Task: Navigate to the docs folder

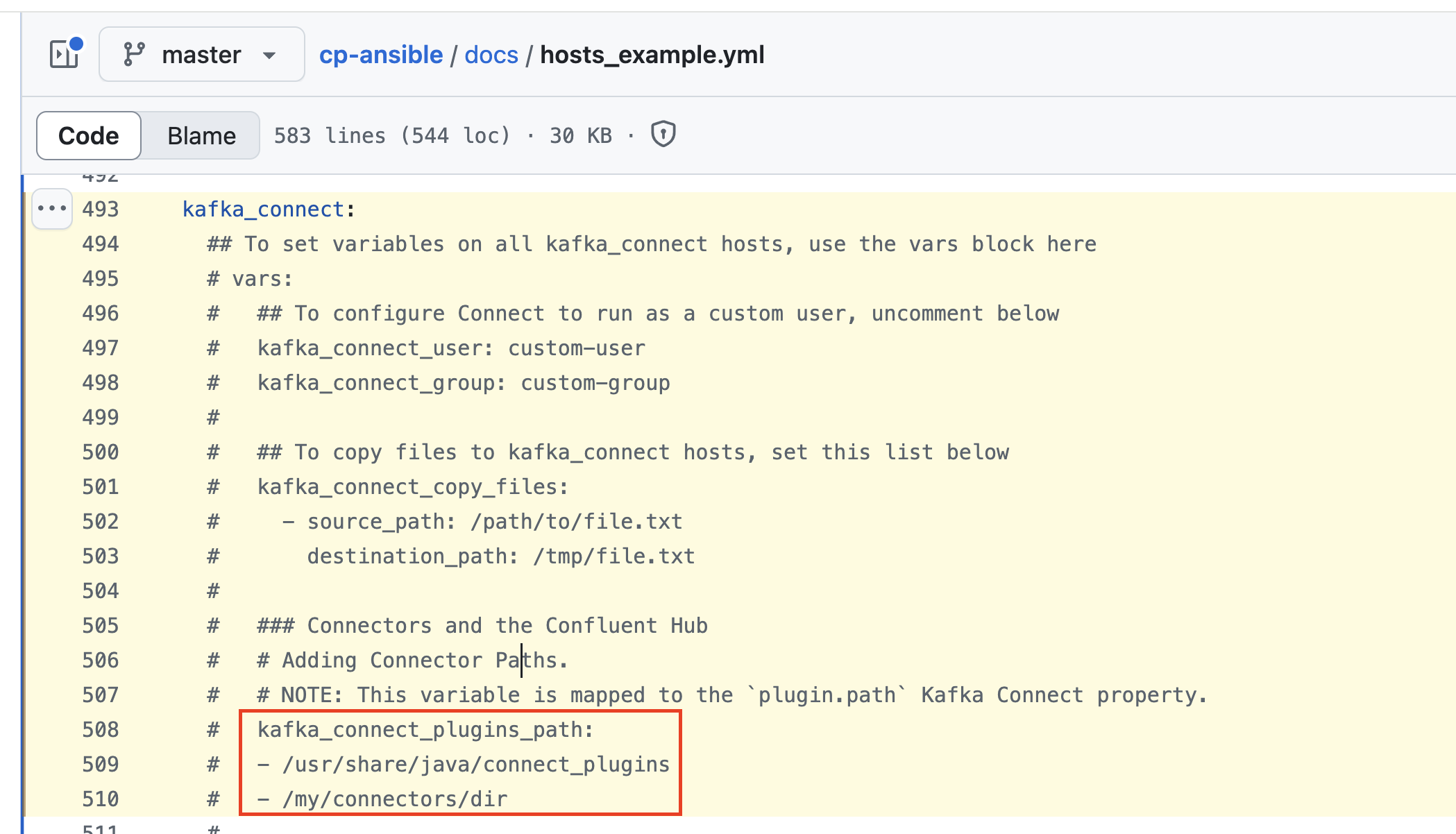Action: (491, 55)
